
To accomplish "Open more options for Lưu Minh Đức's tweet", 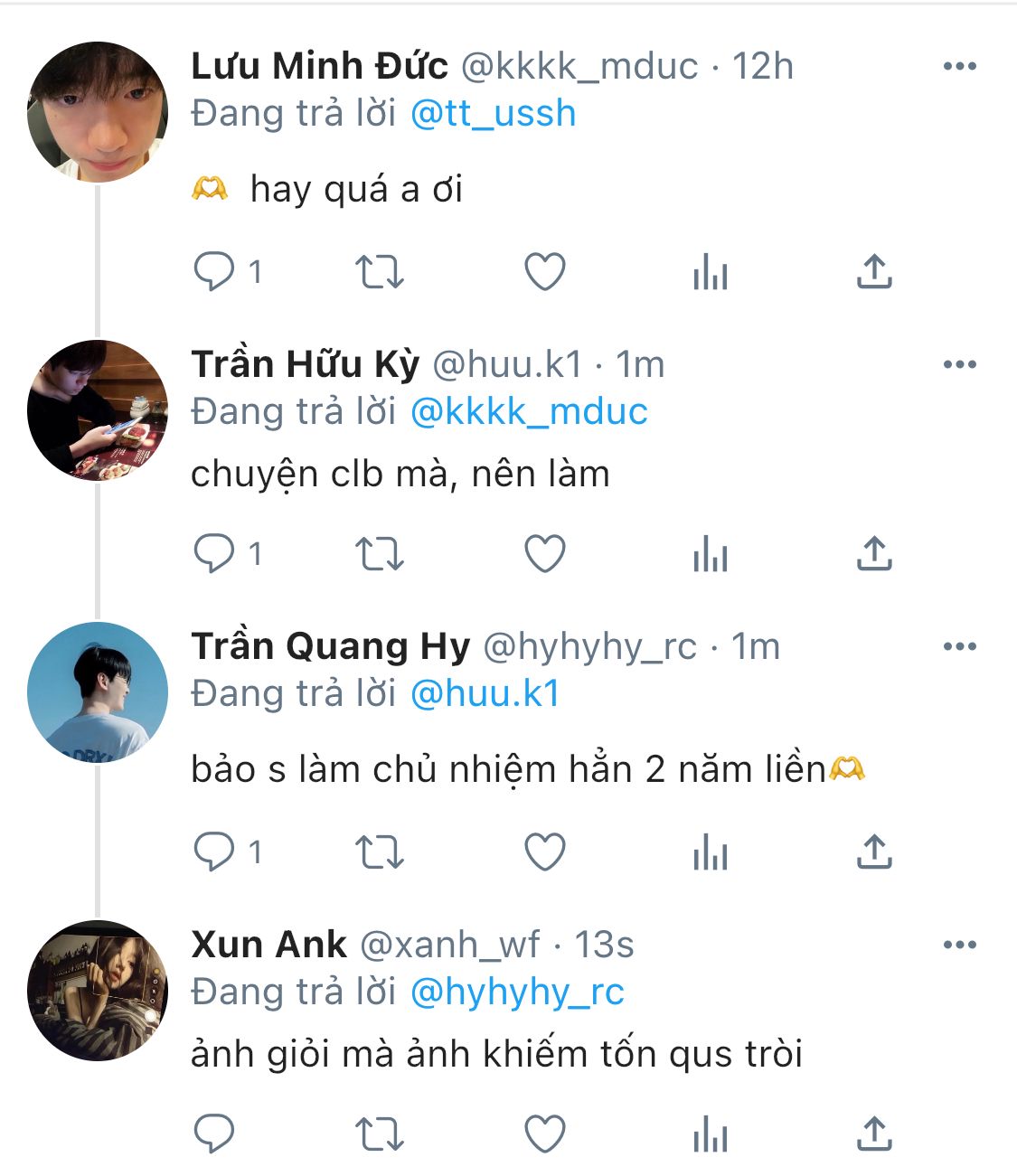I will coord(959,67).
